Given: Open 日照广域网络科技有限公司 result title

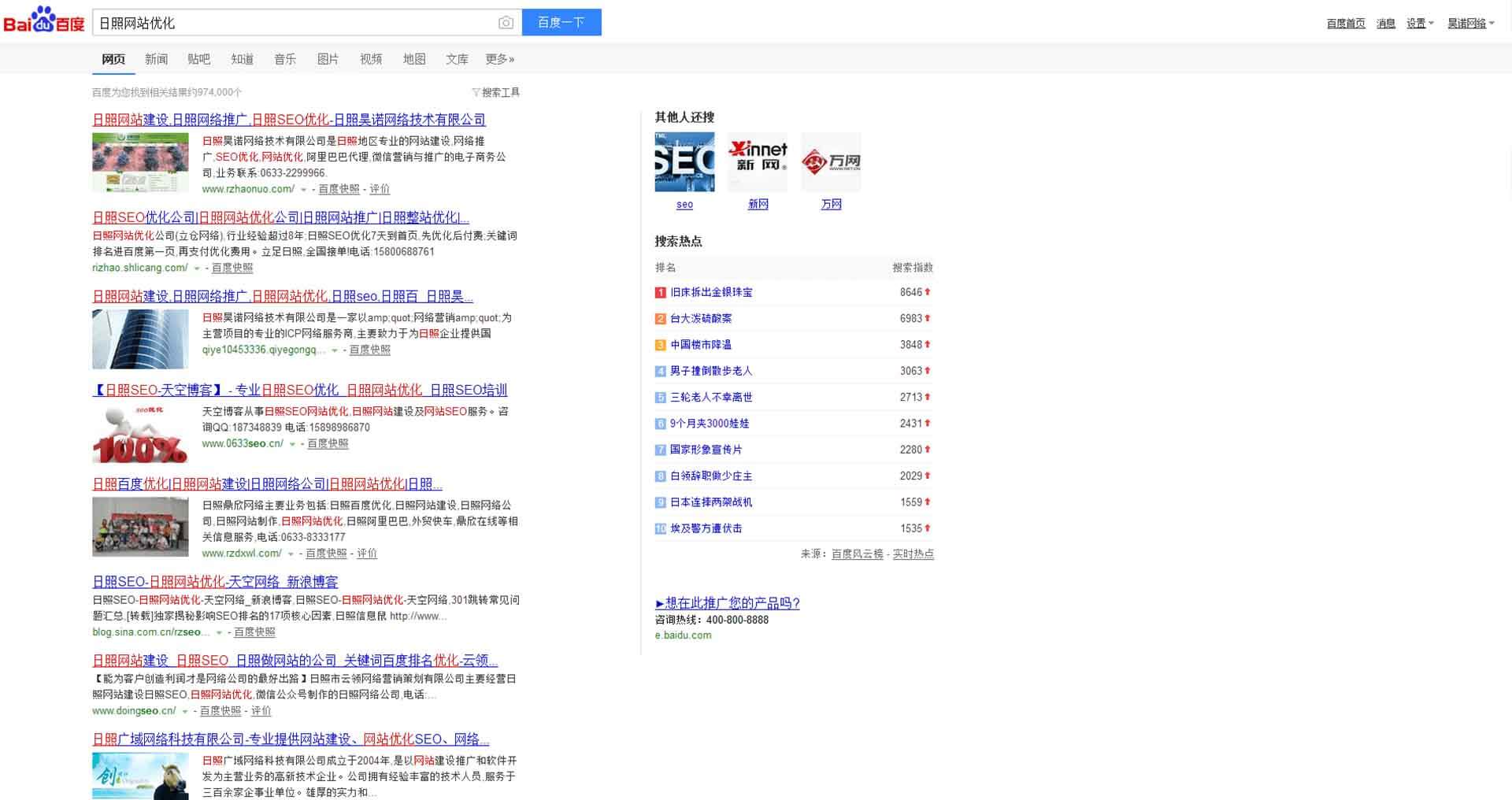Looking at the screenshot, I should (291, 739).
